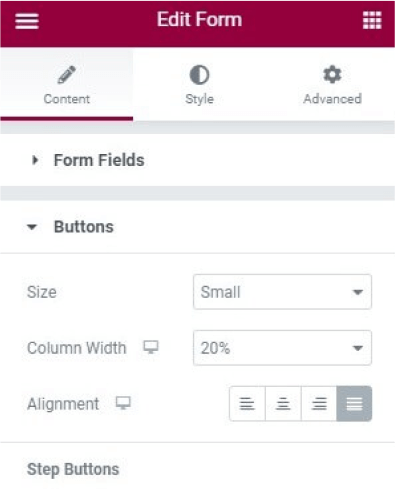
Task: Click the gear Advanced icon
Action: click(x=332, y=74)
